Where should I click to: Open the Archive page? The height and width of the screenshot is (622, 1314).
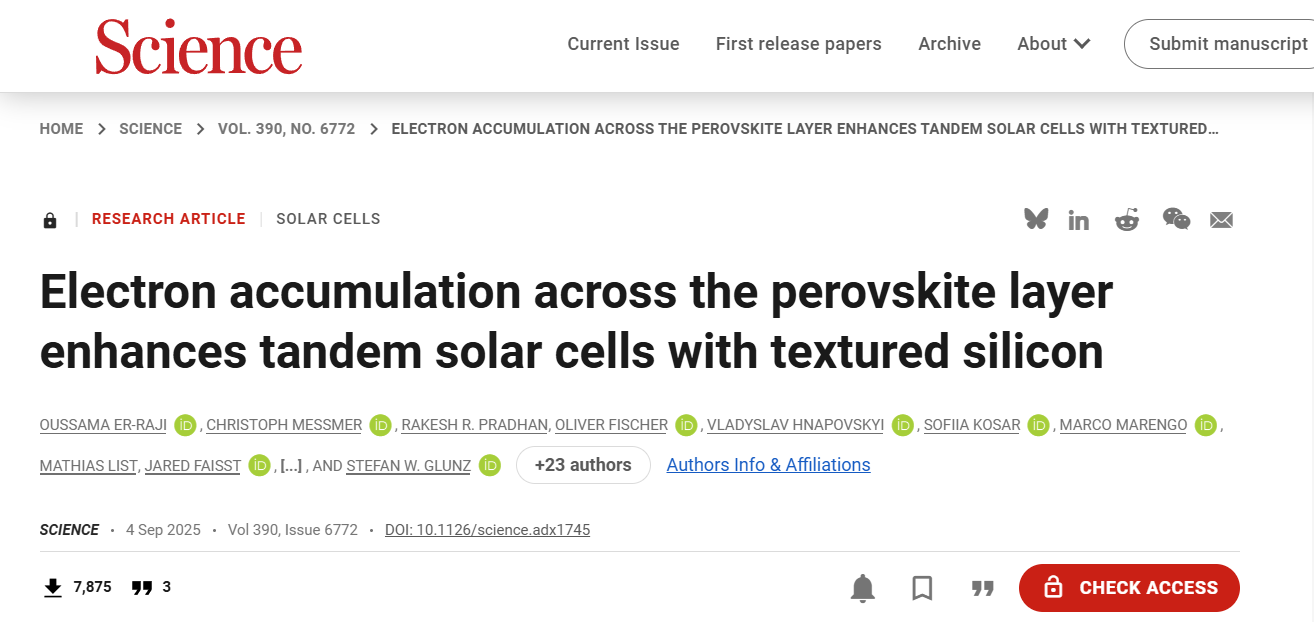[949, 44]
